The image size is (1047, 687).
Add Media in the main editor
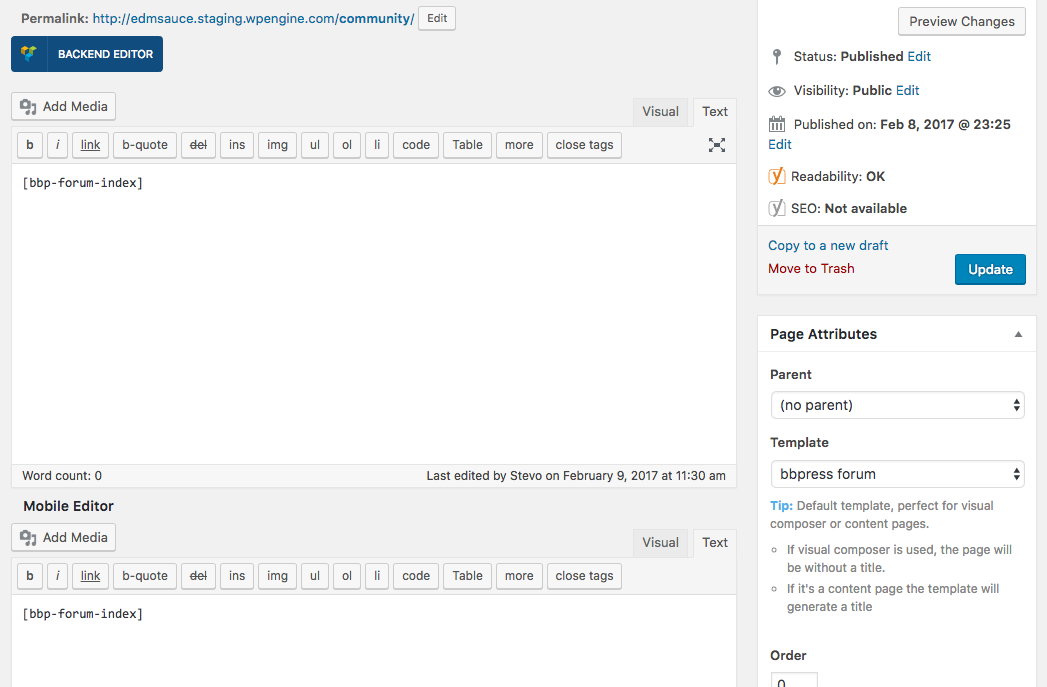click(x=63, y=107)
